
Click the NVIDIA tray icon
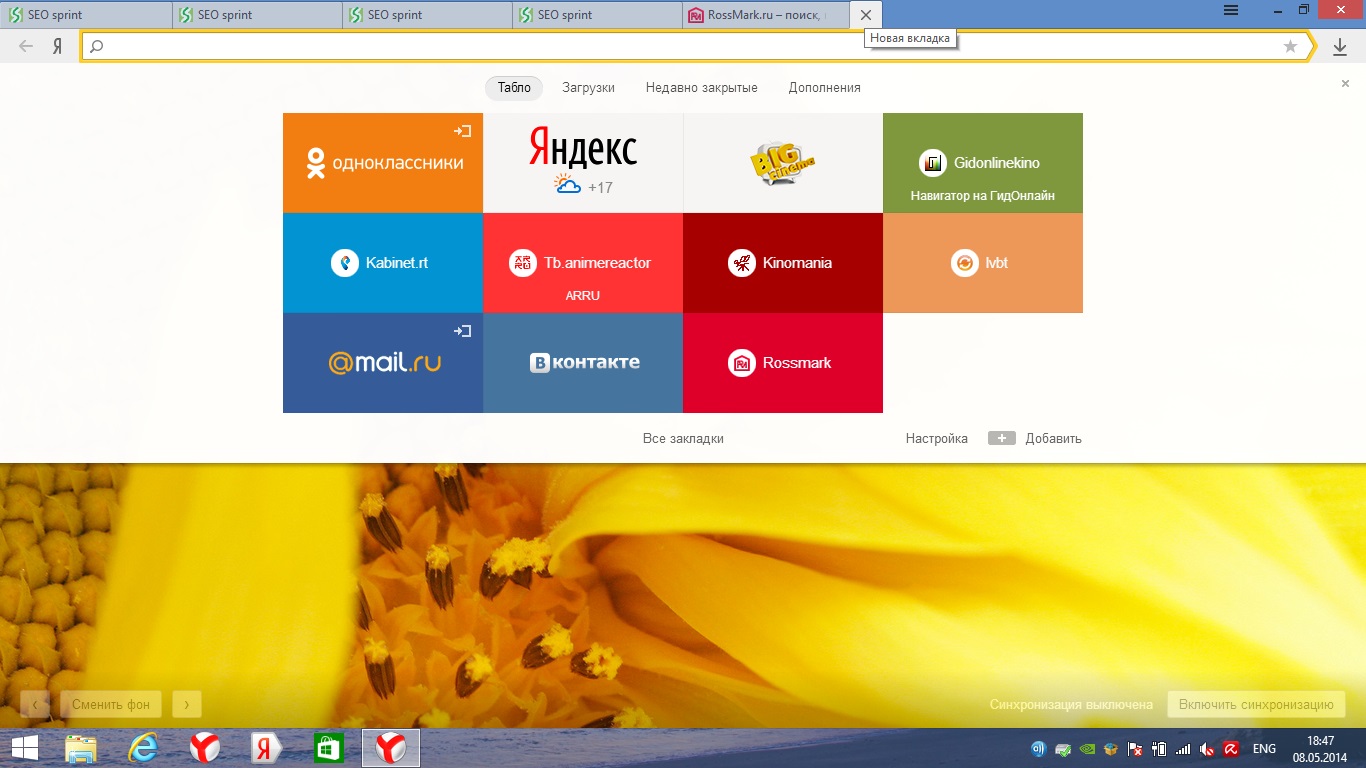[x=1087, y=748]
